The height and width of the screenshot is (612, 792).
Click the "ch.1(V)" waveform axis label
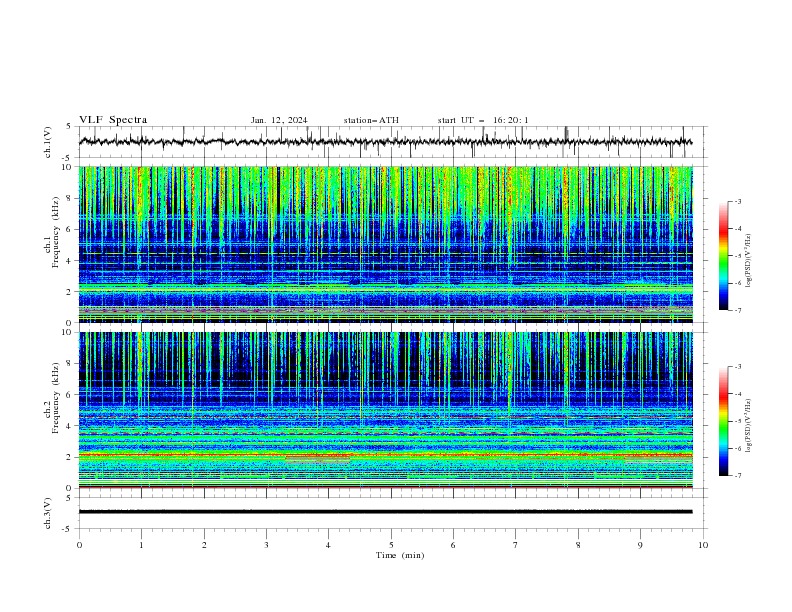click(48, 142)
